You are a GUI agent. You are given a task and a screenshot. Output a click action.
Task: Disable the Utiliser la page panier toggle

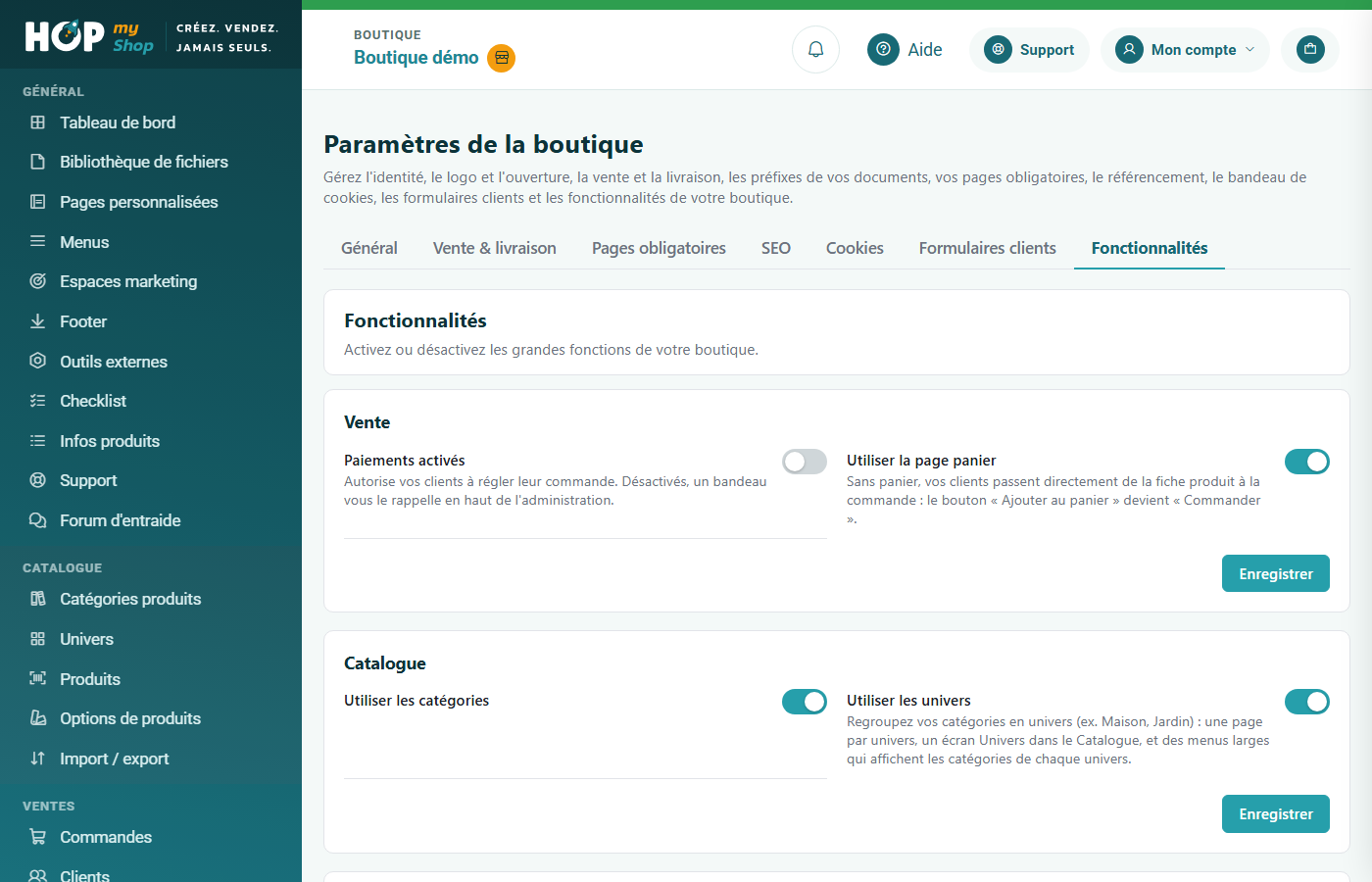[x=1307, y=462]
